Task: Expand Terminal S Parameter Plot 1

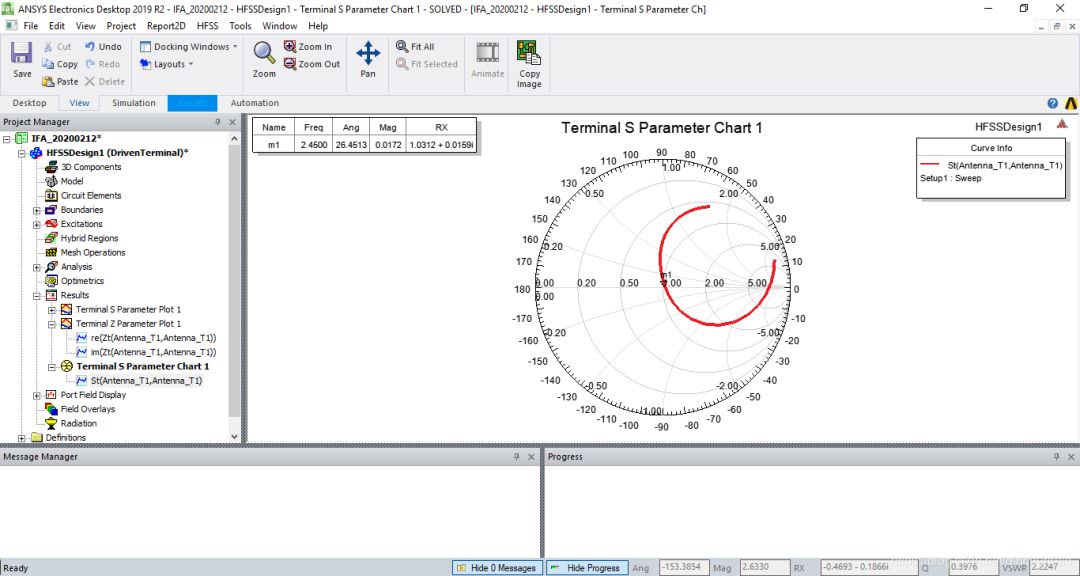Action: click(52, 310)
